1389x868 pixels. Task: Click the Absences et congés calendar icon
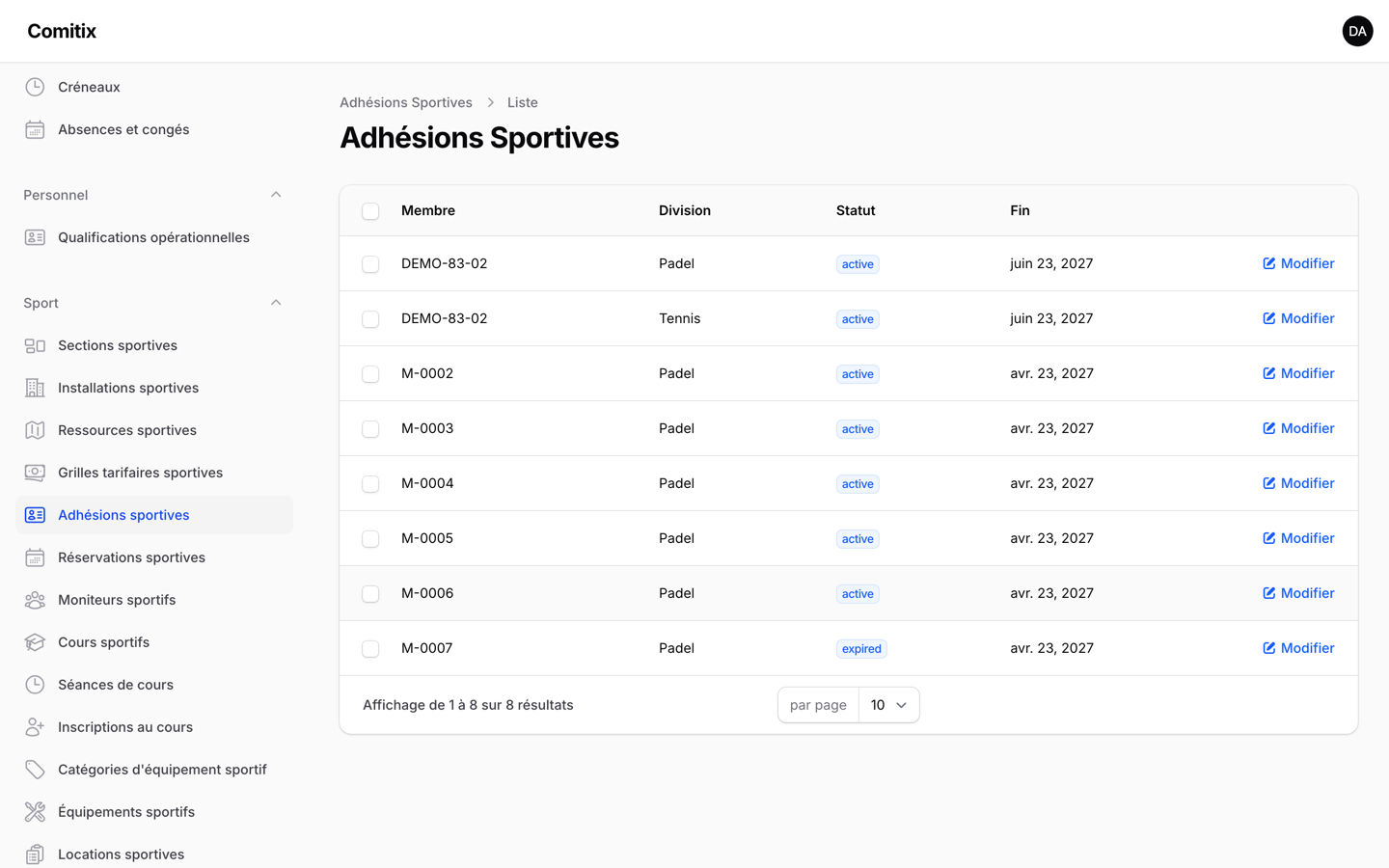tap(35, 129)
